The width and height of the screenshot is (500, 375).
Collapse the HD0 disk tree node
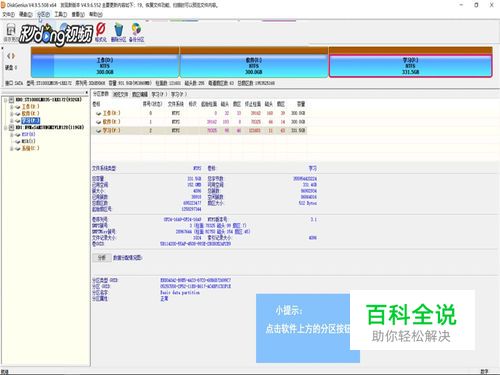point(5,100)
